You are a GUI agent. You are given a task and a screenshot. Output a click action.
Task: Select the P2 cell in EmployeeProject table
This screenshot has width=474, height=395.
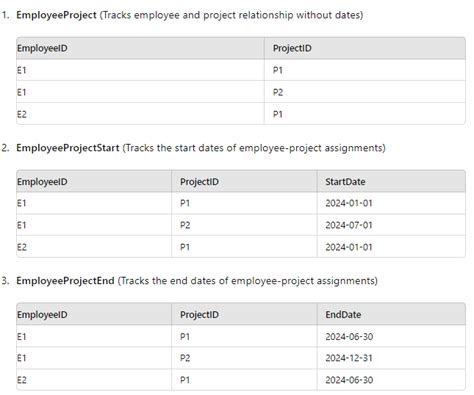tap(278, 92)
